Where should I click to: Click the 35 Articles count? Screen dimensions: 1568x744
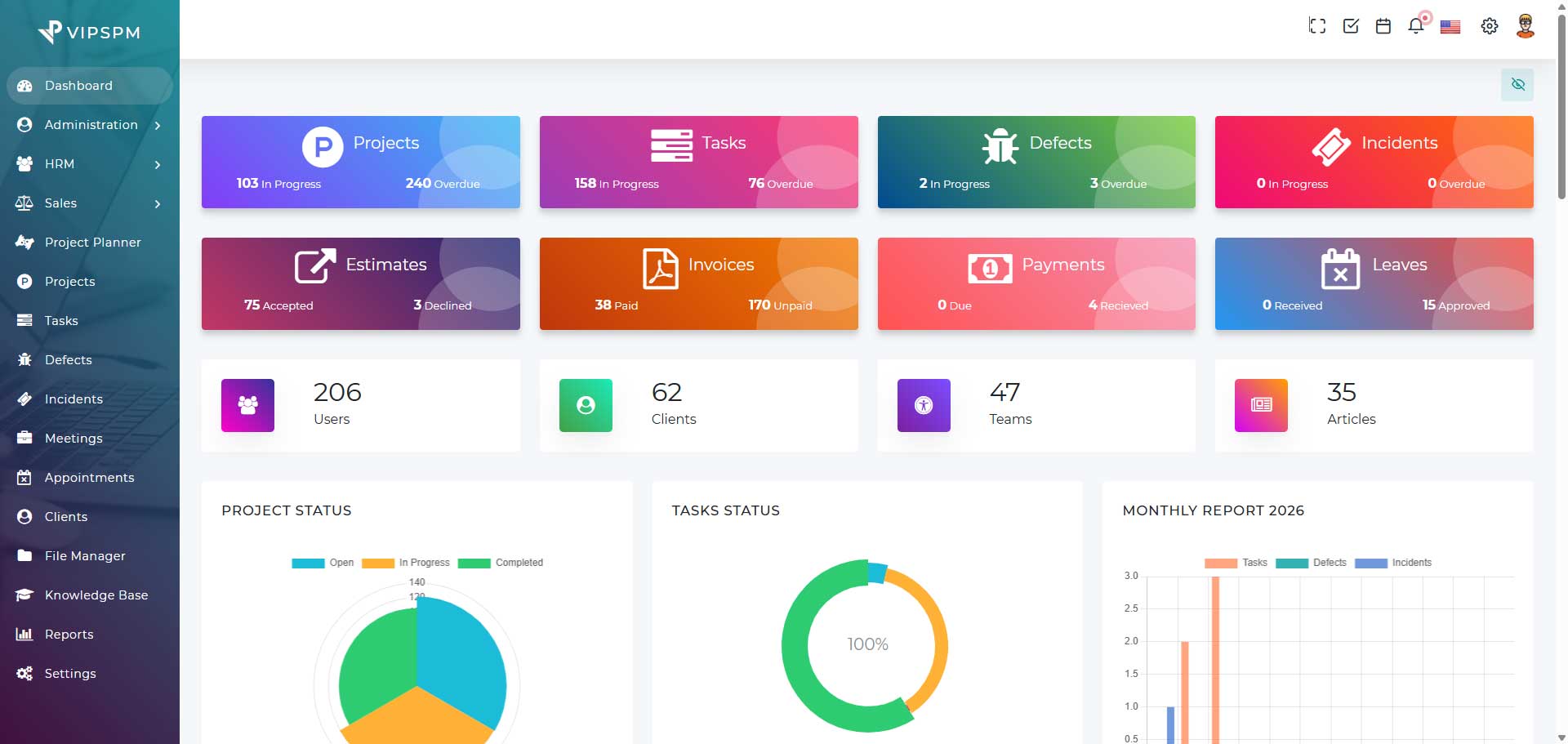tap(1342, 393)
